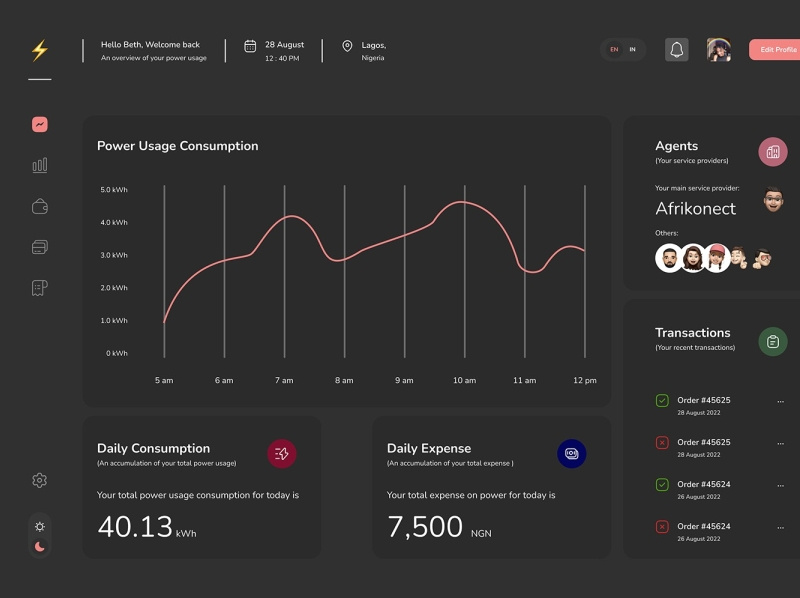Open the receipt bills sidebar icon
Screen dimensions: 800x598
(x=40, y=288)
